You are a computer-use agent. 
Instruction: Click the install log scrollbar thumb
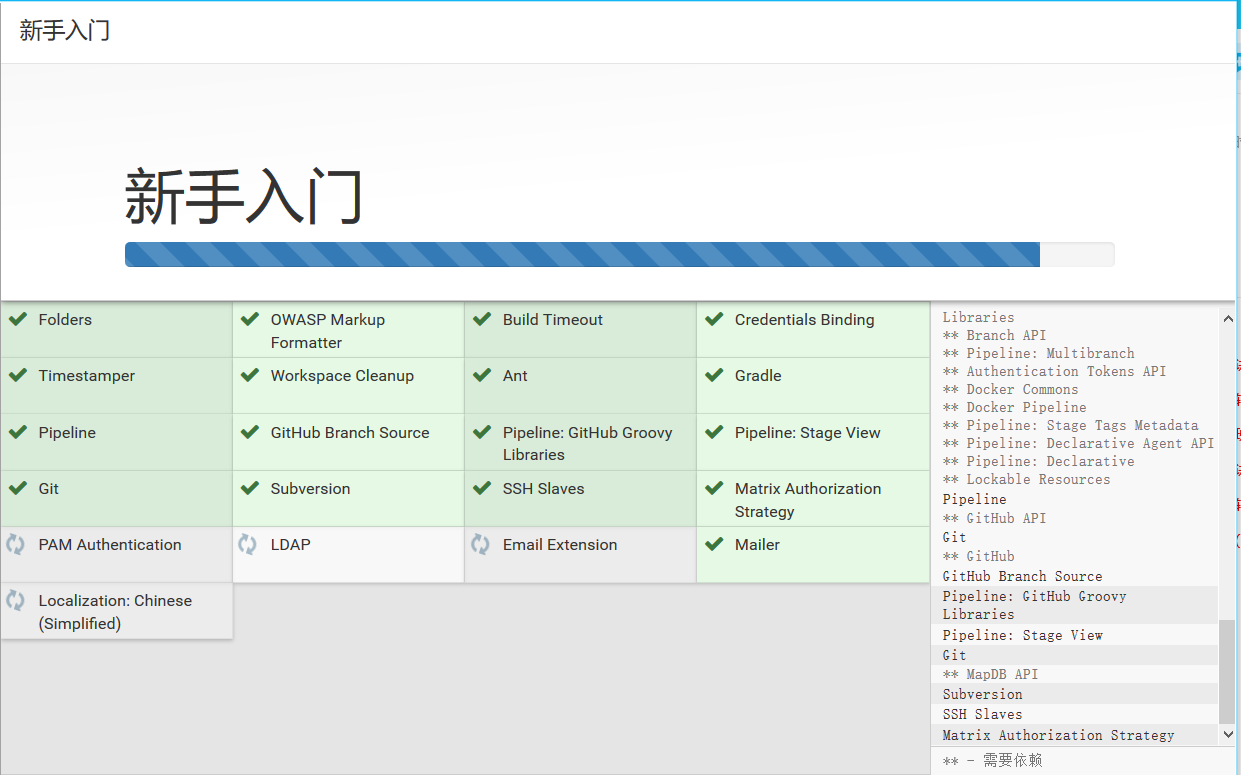1227,670
